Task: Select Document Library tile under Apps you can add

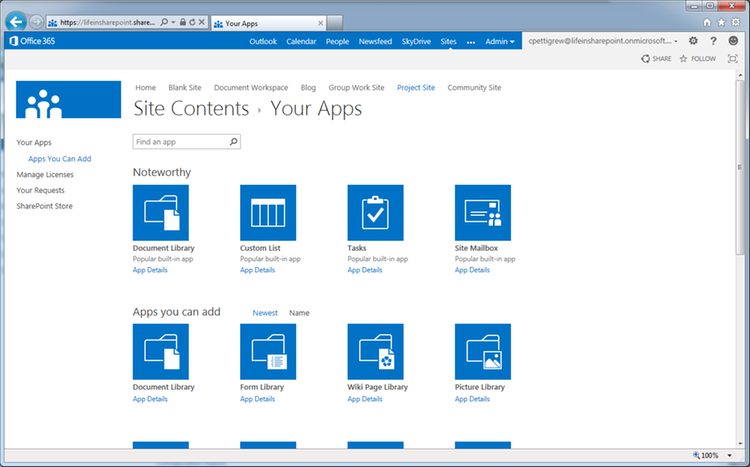Action: (x=161, y=351)
